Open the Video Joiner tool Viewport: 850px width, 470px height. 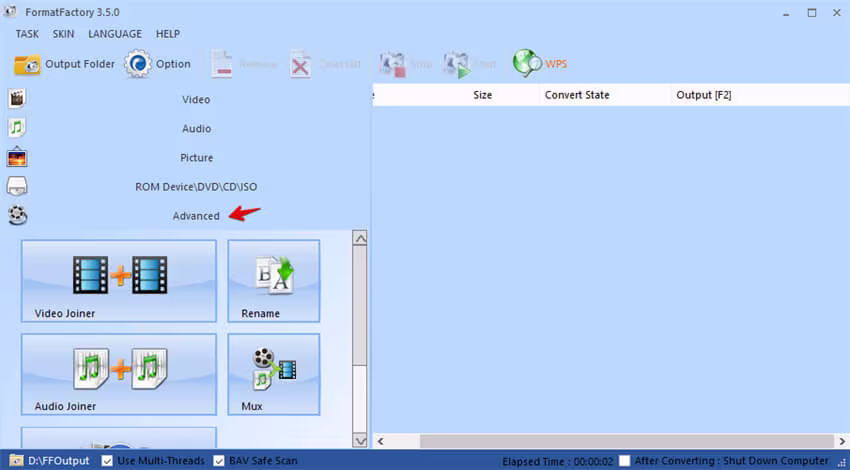119,281
